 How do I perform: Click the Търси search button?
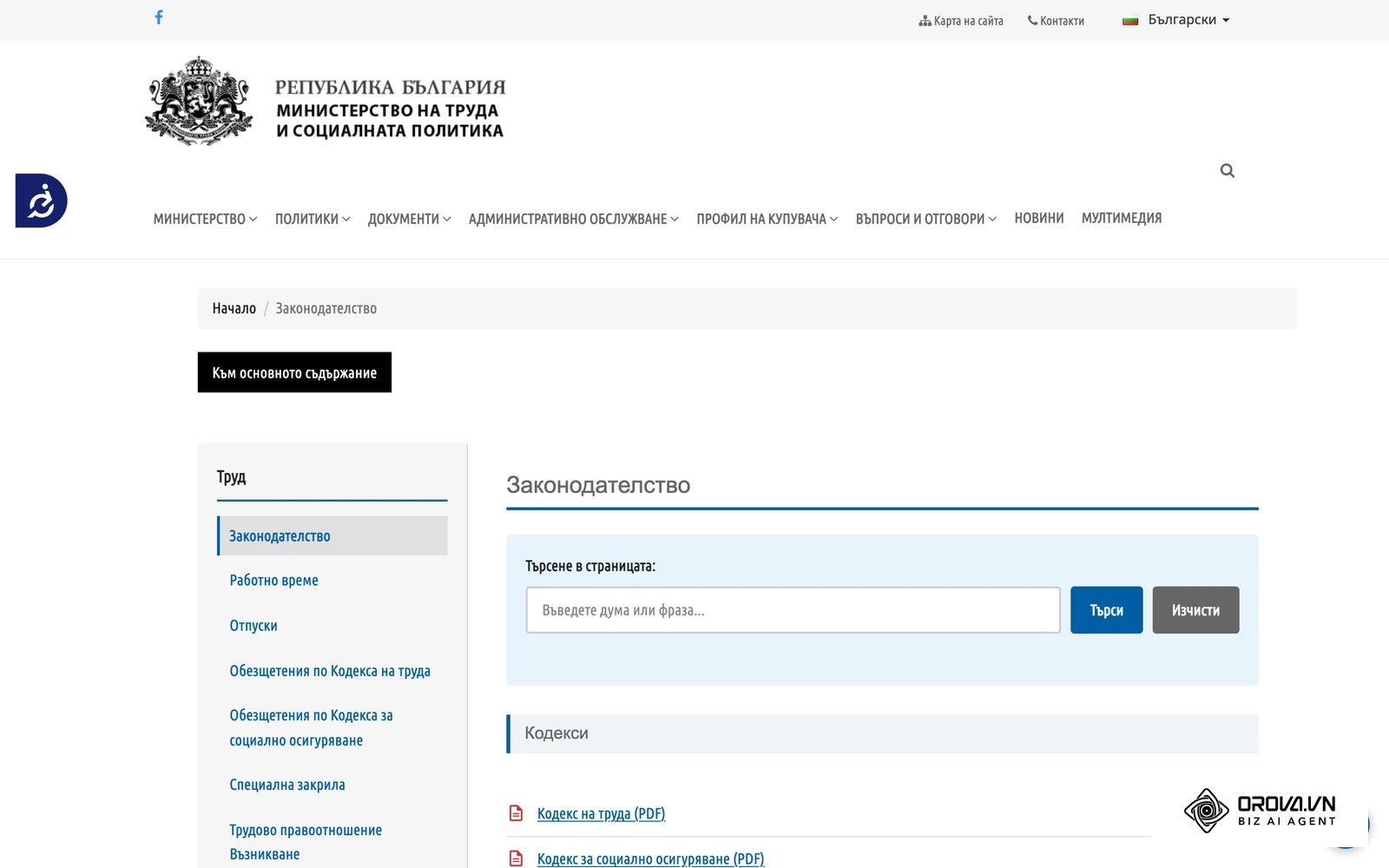1107,610
